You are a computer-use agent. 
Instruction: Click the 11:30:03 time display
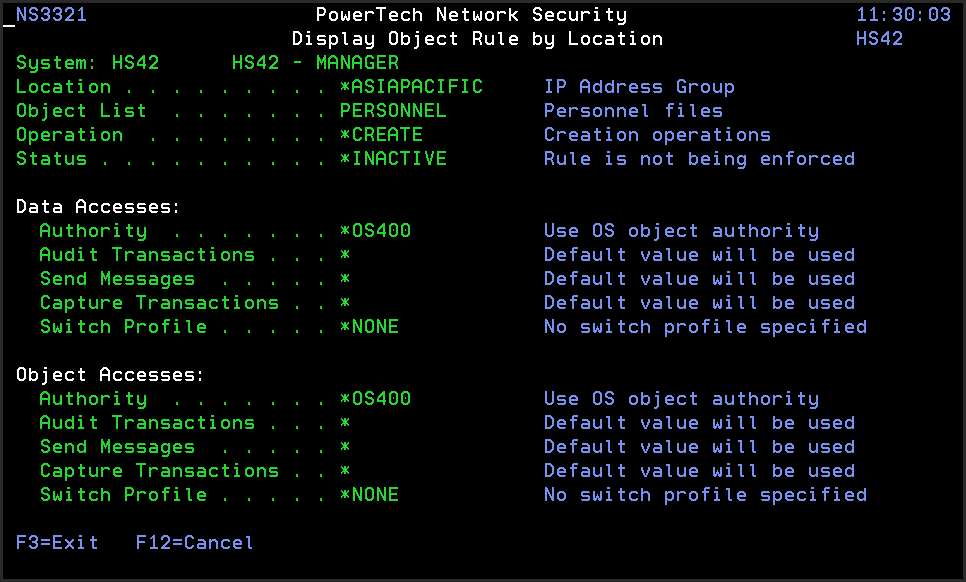(x=903, y=15)
